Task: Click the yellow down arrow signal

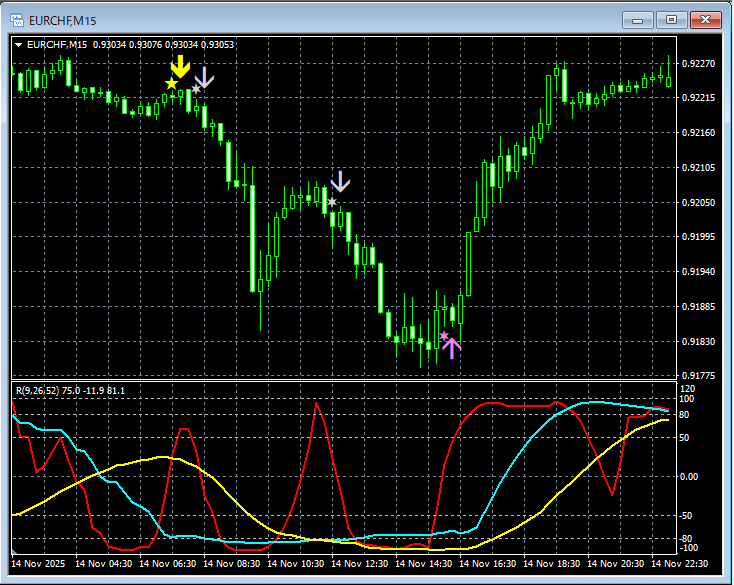Action: click(179, 66)
